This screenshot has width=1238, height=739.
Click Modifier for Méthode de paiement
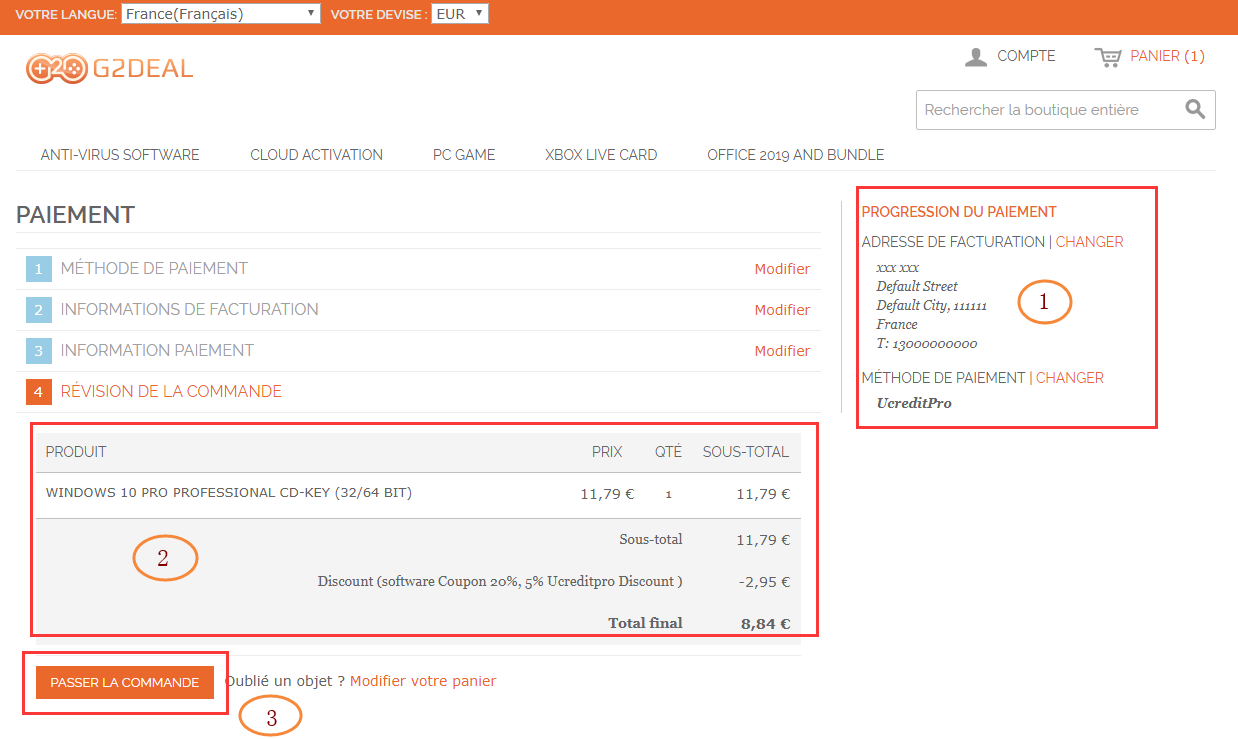coord(782,269)
